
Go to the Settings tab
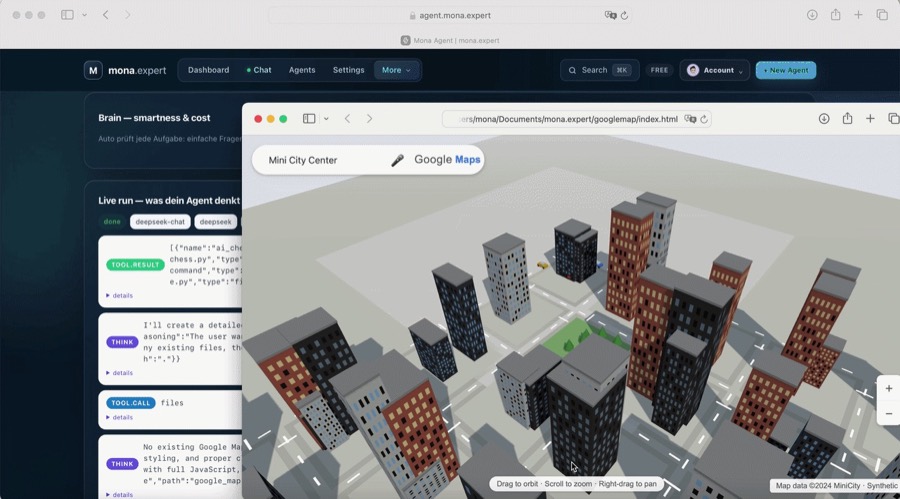pos(348,70)
